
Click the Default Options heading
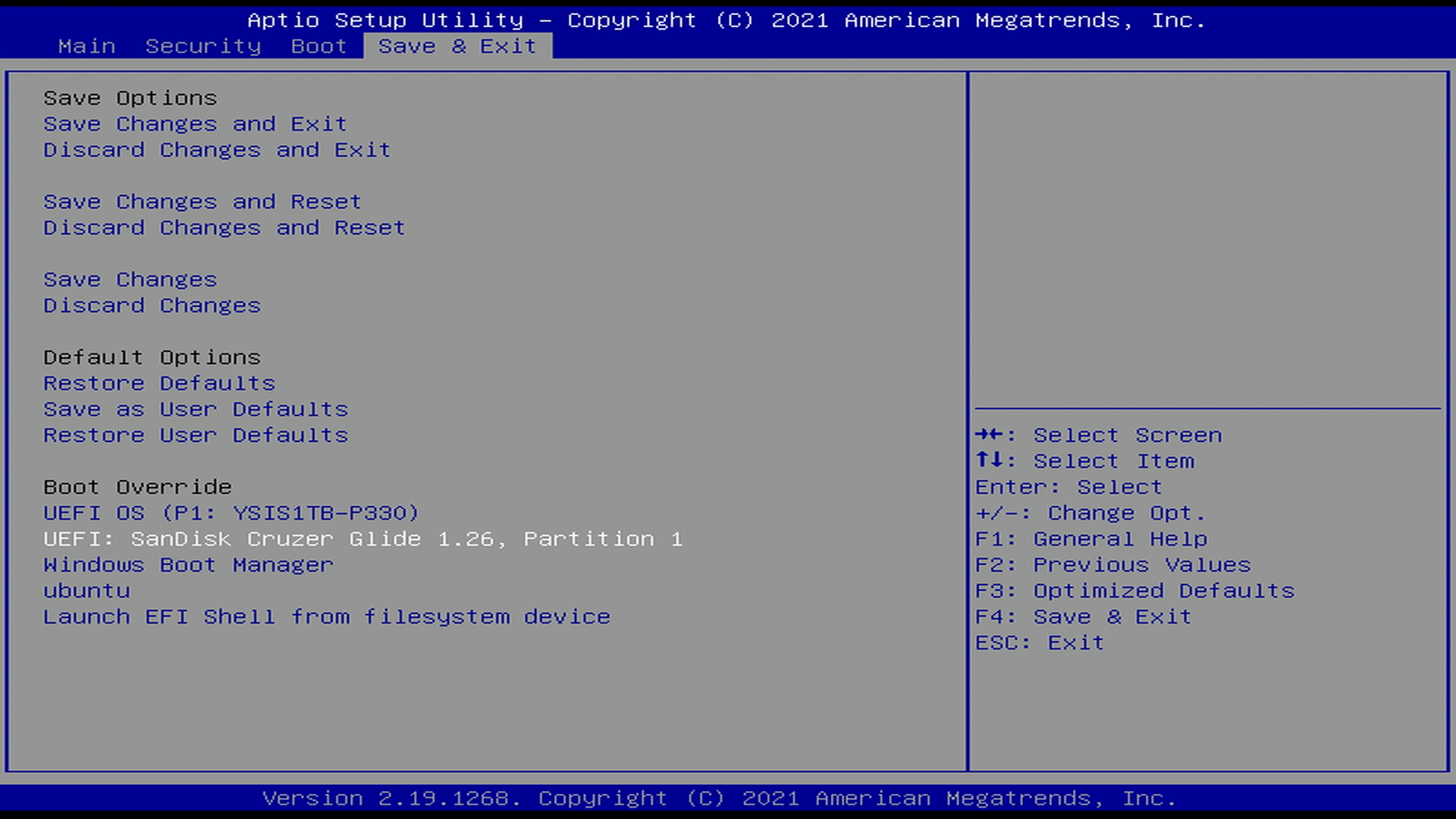[152, 357]
